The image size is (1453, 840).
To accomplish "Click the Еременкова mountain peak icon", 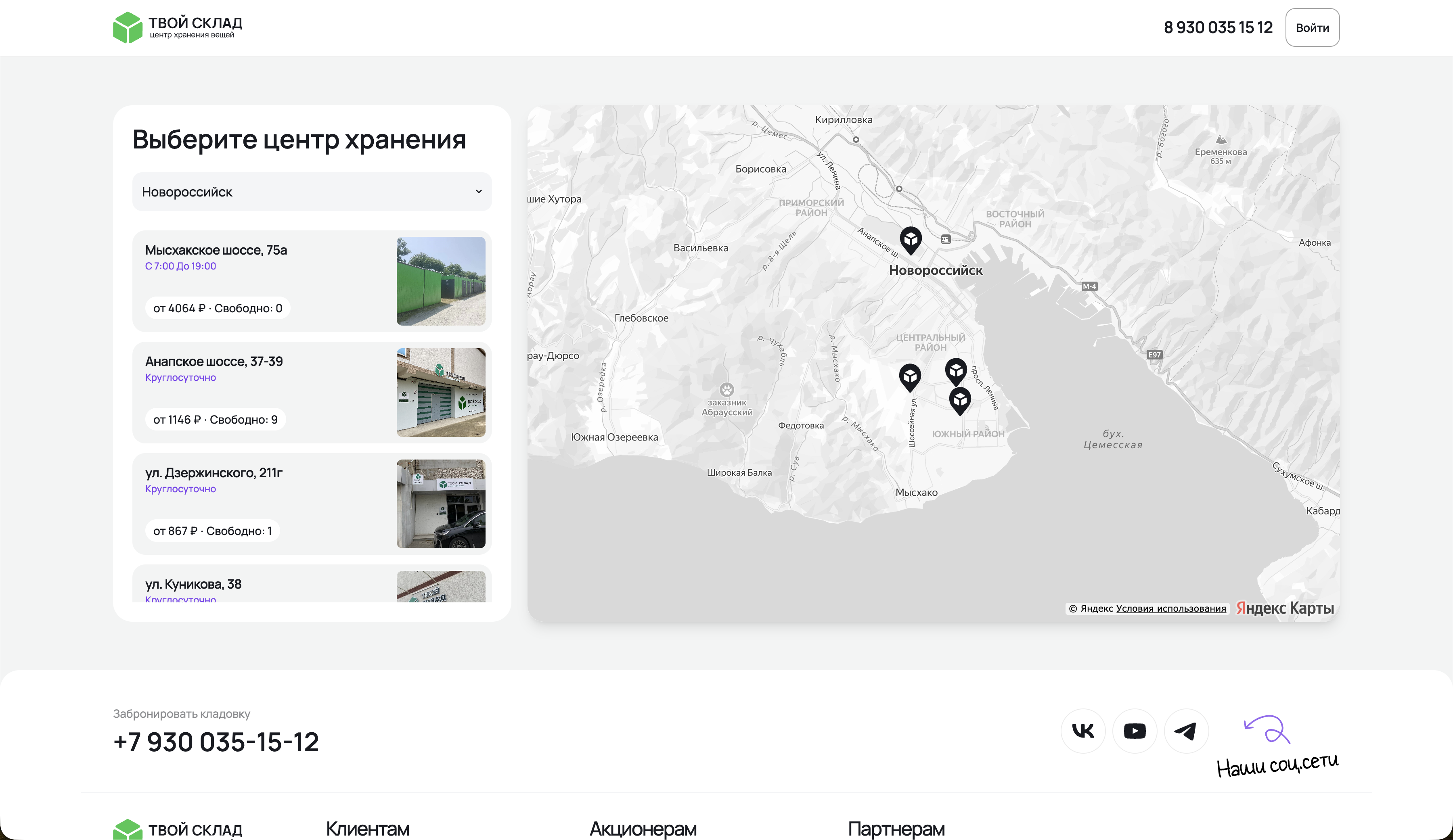I will (x=1221, y=140).
